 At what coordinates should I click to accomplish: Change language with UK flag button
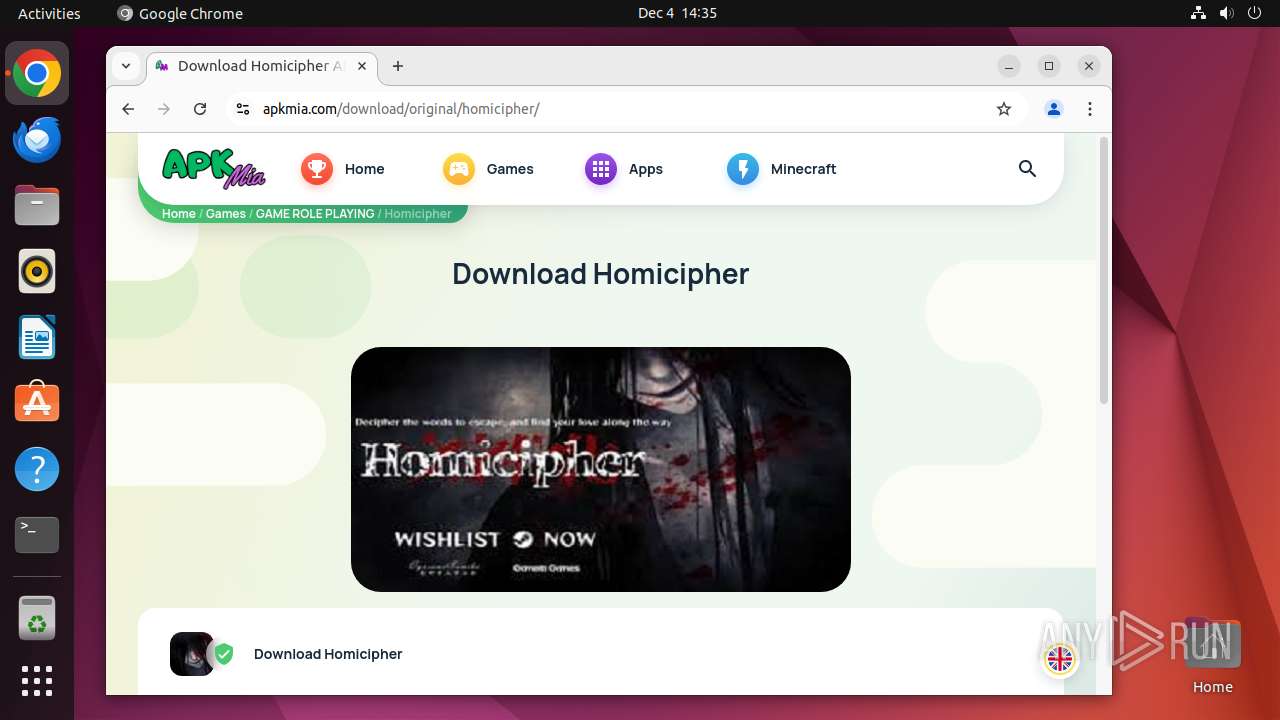point(1059,659)
